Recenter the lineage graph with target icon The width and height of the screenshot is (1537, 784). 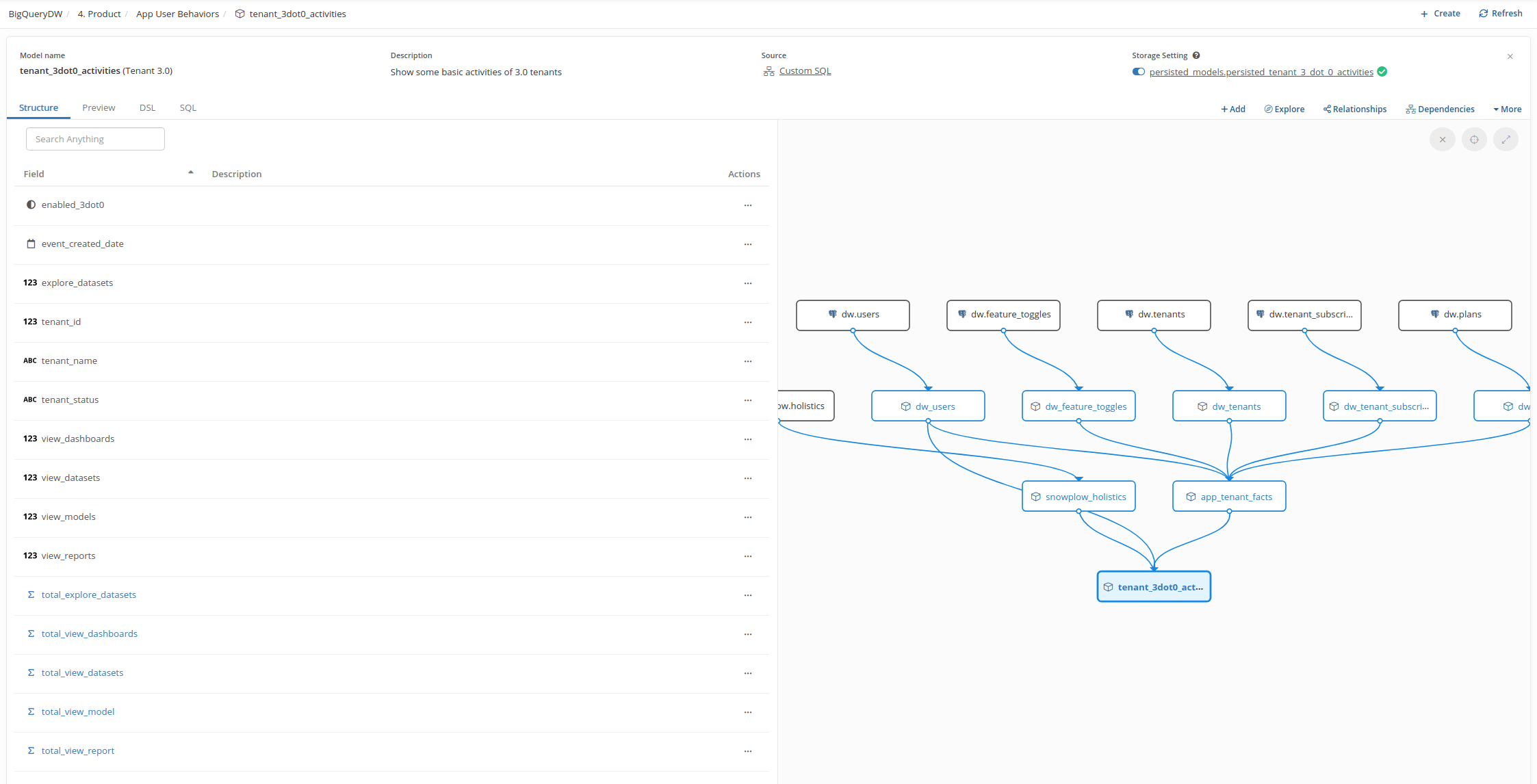tap(1474, 140)
